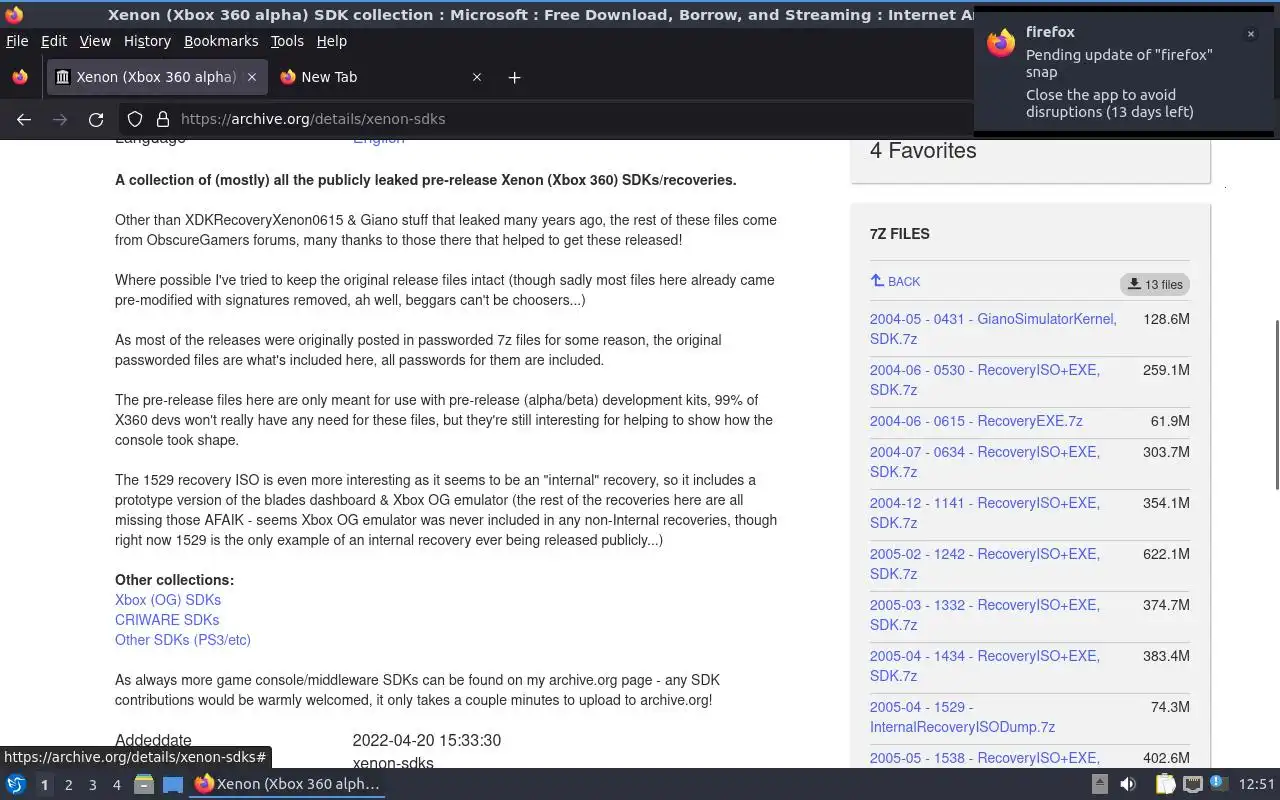
Task: Go back with the browser back arrow
Action: click(24, 119)
